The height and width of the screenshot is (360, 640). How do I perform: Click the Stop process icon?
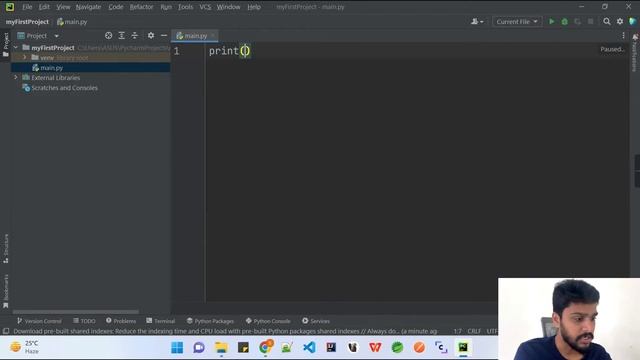(591, 22)
